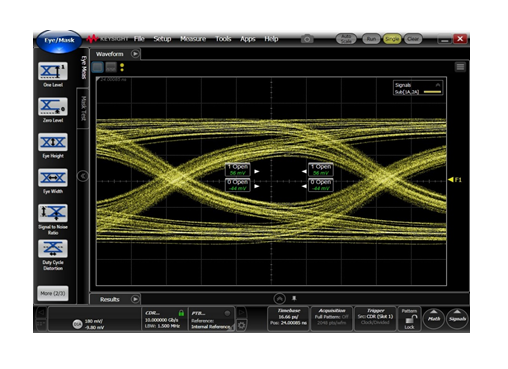Open the Trigger settings panel

[375, 318]
